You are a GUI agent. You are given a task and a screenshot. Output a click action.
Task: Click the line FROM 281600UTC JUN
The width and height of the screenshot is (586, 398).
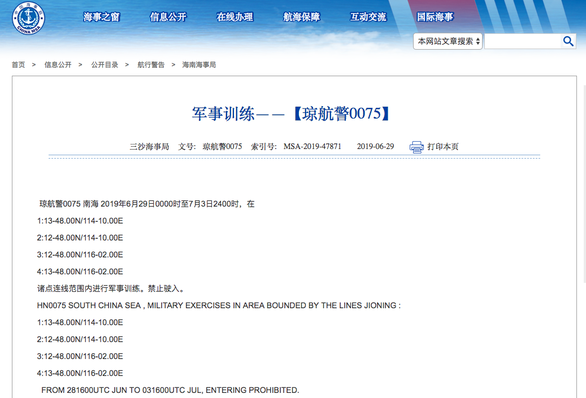click(170, 390)
